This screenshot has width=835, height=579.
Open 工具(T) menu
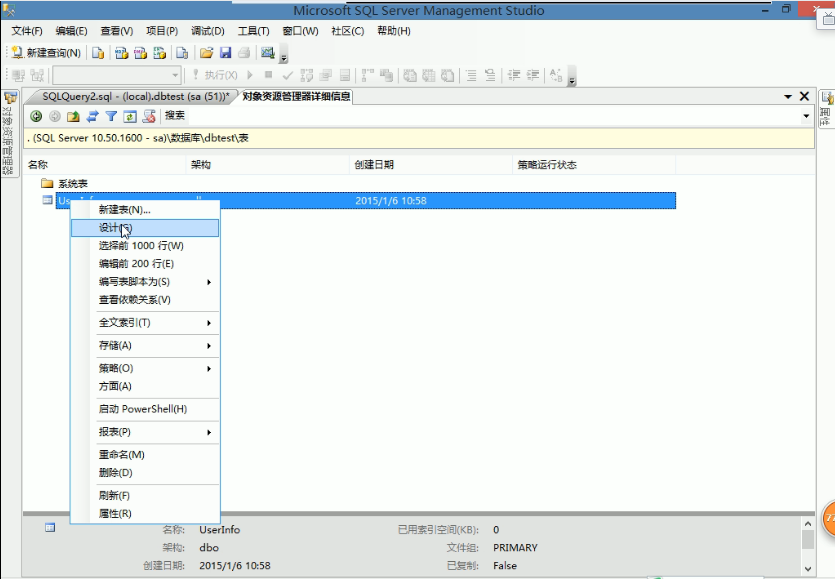tap(253, 31)
